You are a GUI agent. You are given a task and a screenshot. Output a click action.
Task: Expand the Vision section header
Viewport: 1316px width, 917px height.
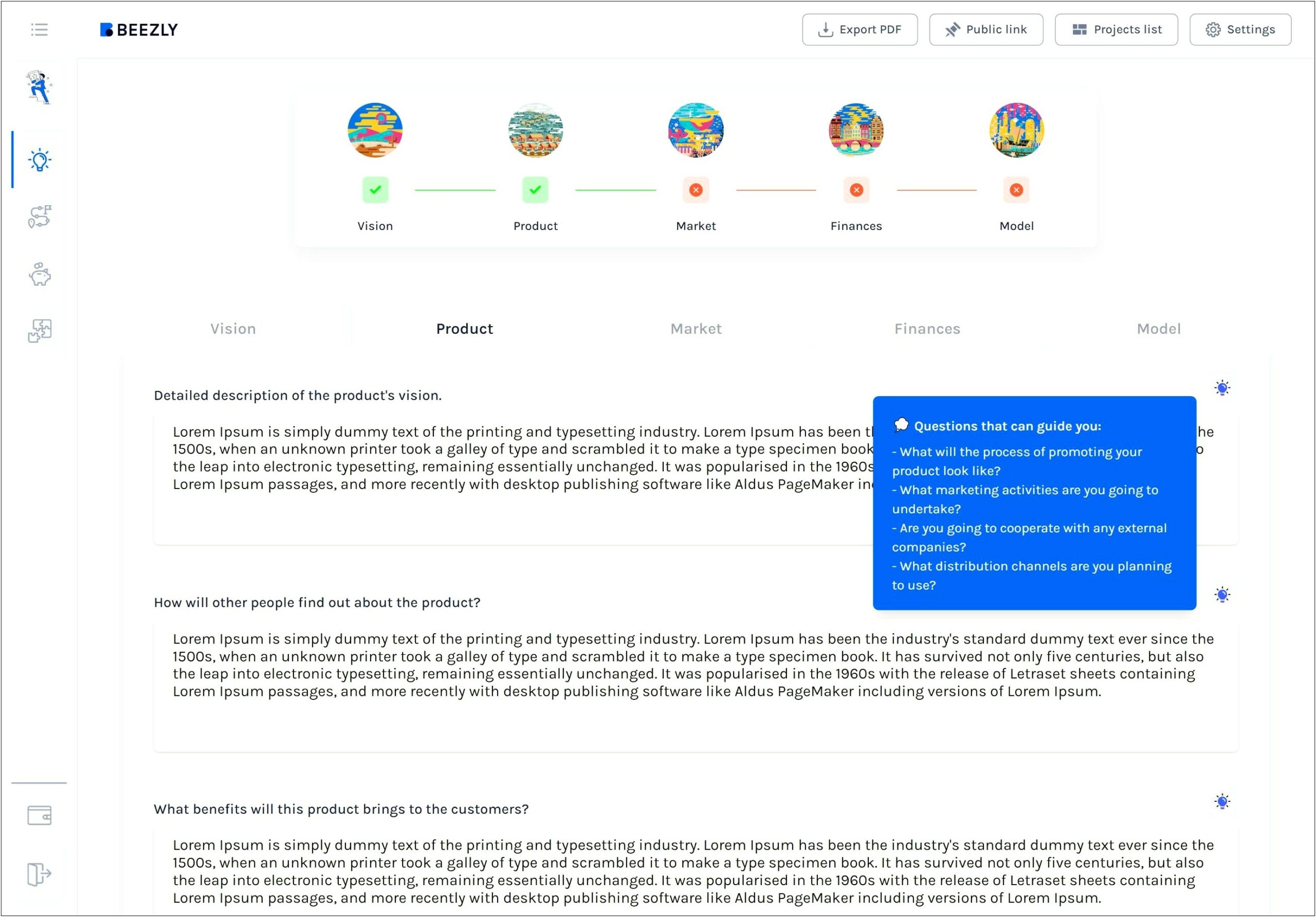click(x=233, y=329)
